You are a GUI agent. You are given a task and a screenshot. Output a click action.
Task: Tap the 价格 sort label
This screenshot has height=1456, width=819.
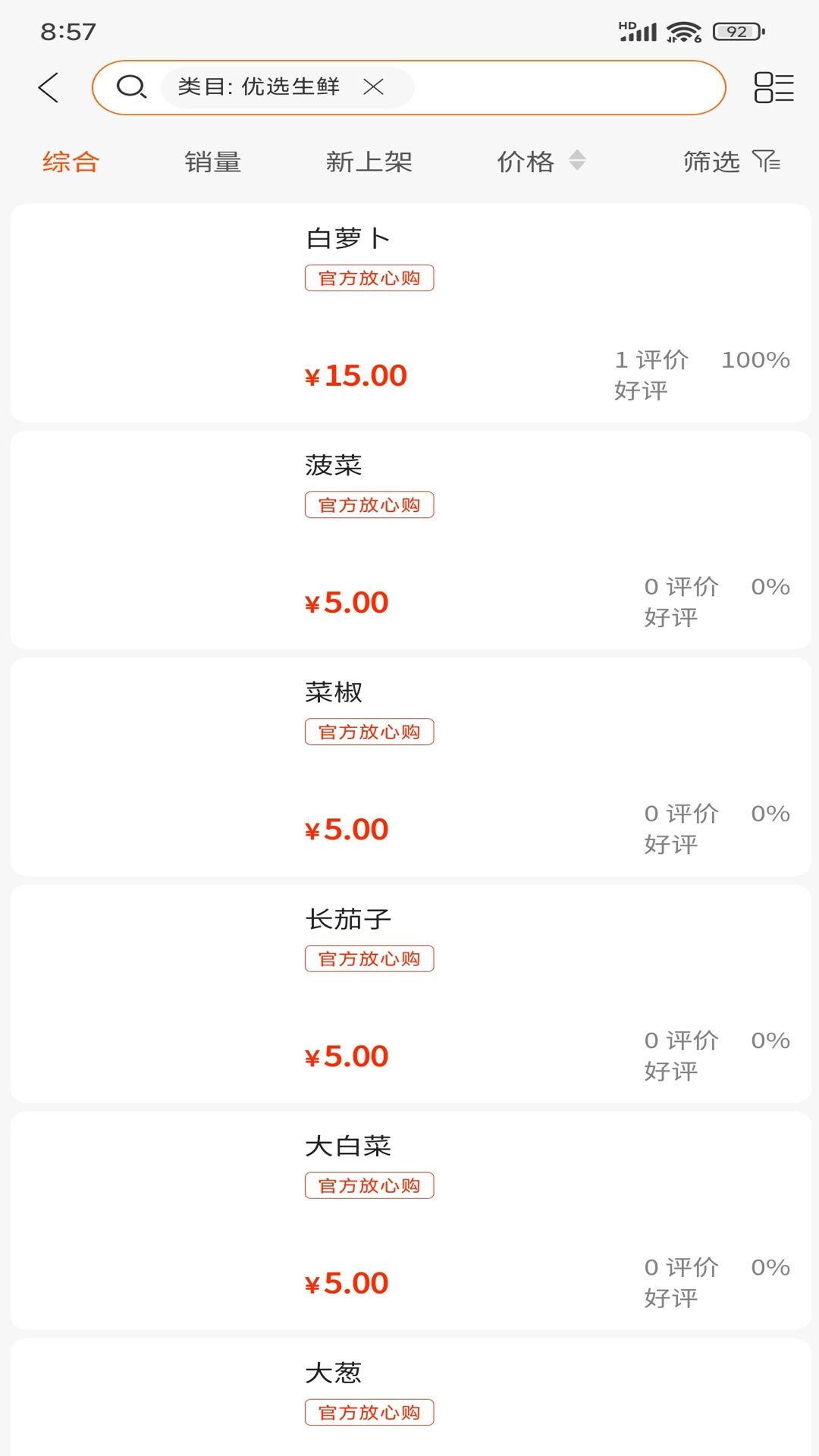pos(526,162)
